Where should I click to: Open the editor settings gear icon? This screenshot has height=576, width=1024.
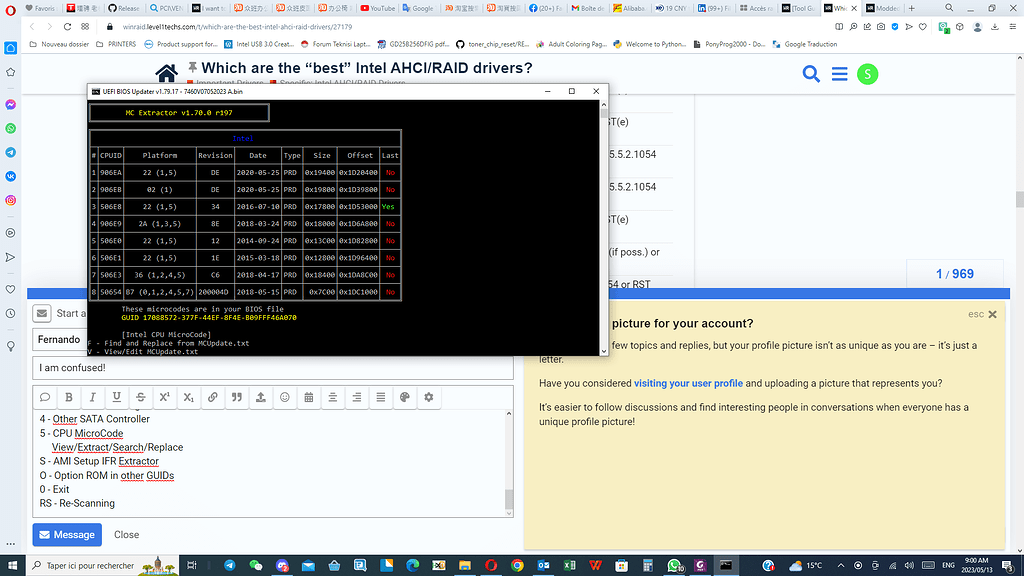[428, 399]
